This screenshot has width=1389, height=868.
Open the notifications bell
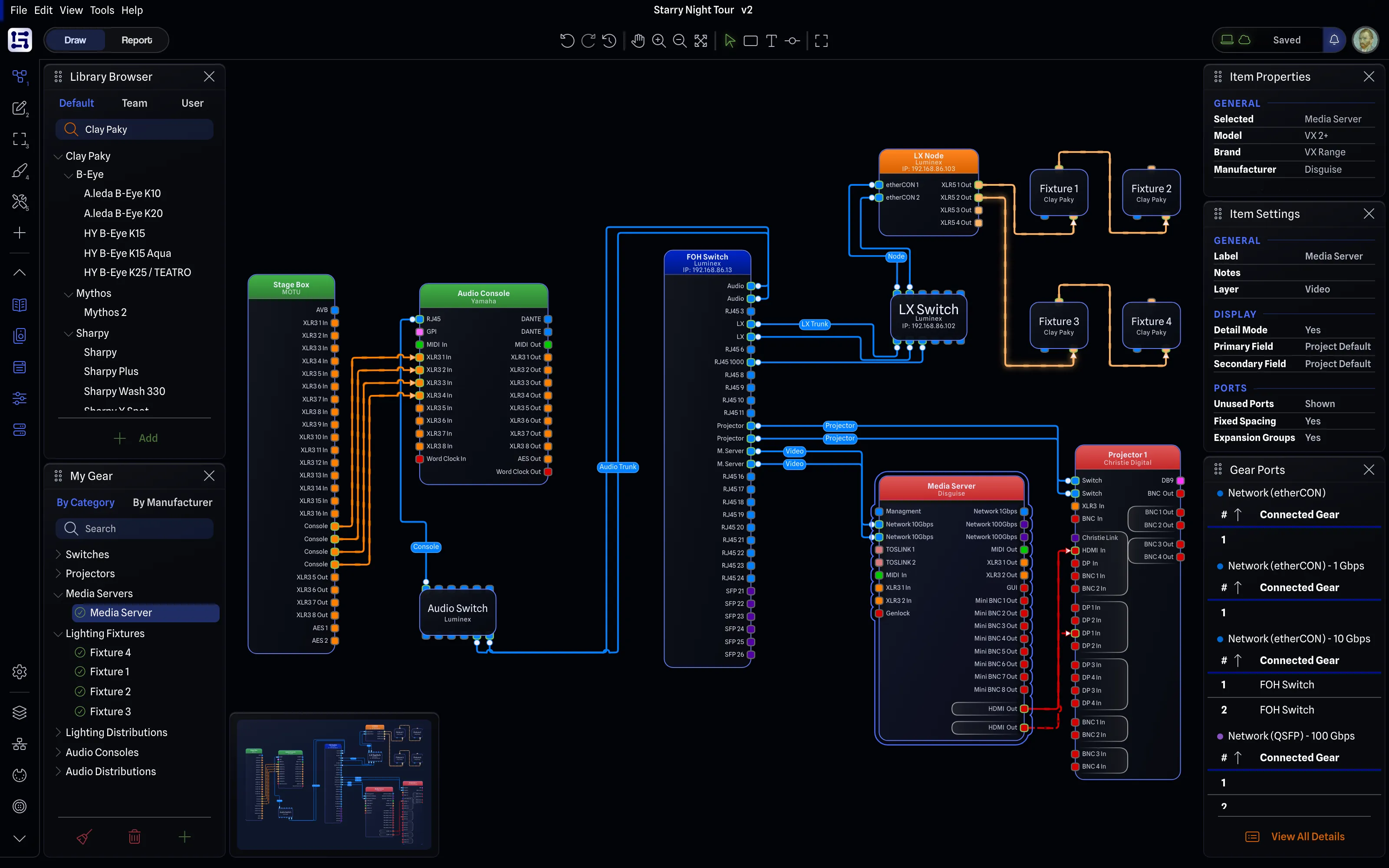(x=1334, y=39)
